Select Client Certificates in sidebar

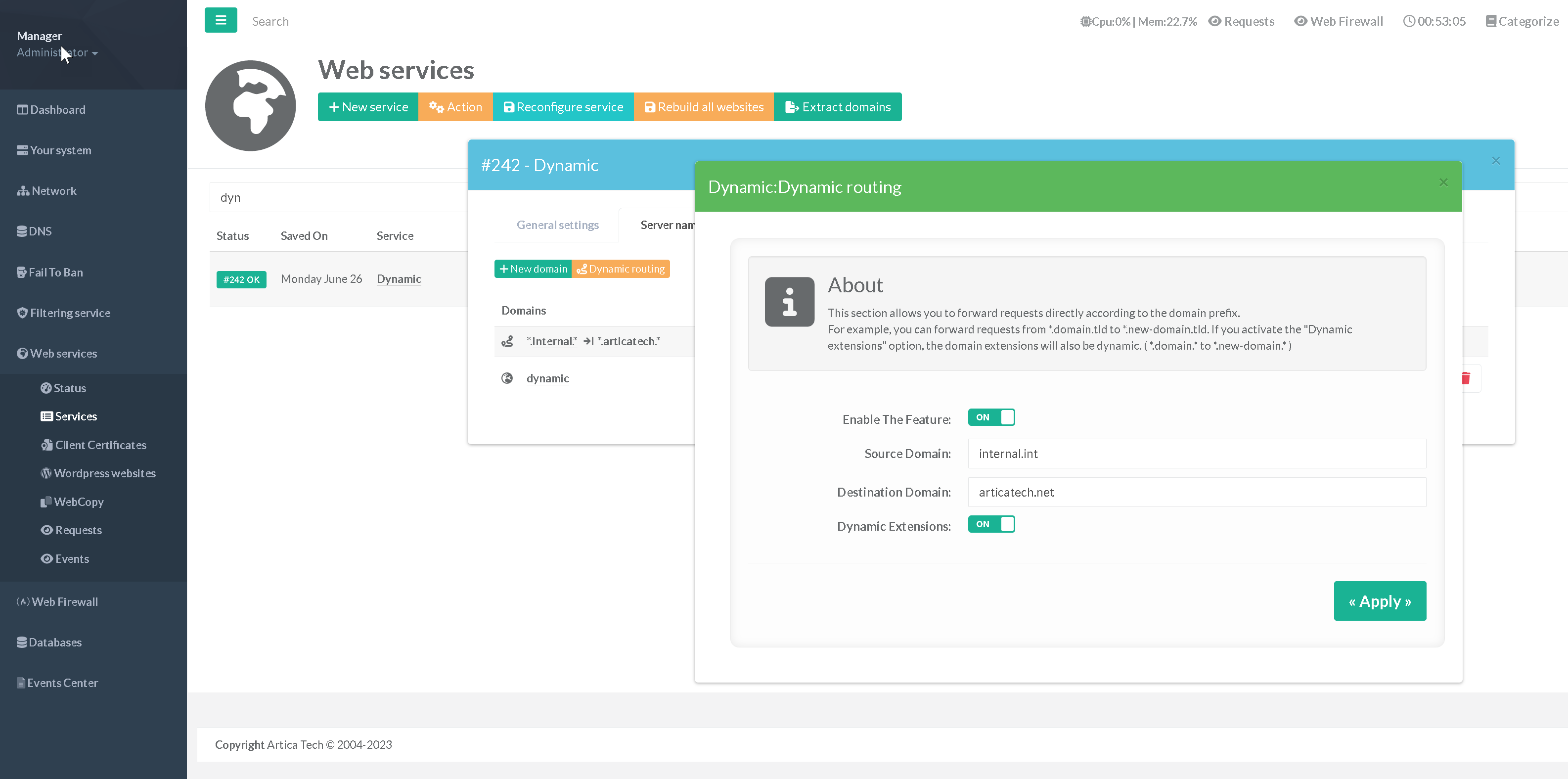pos(100,445)
